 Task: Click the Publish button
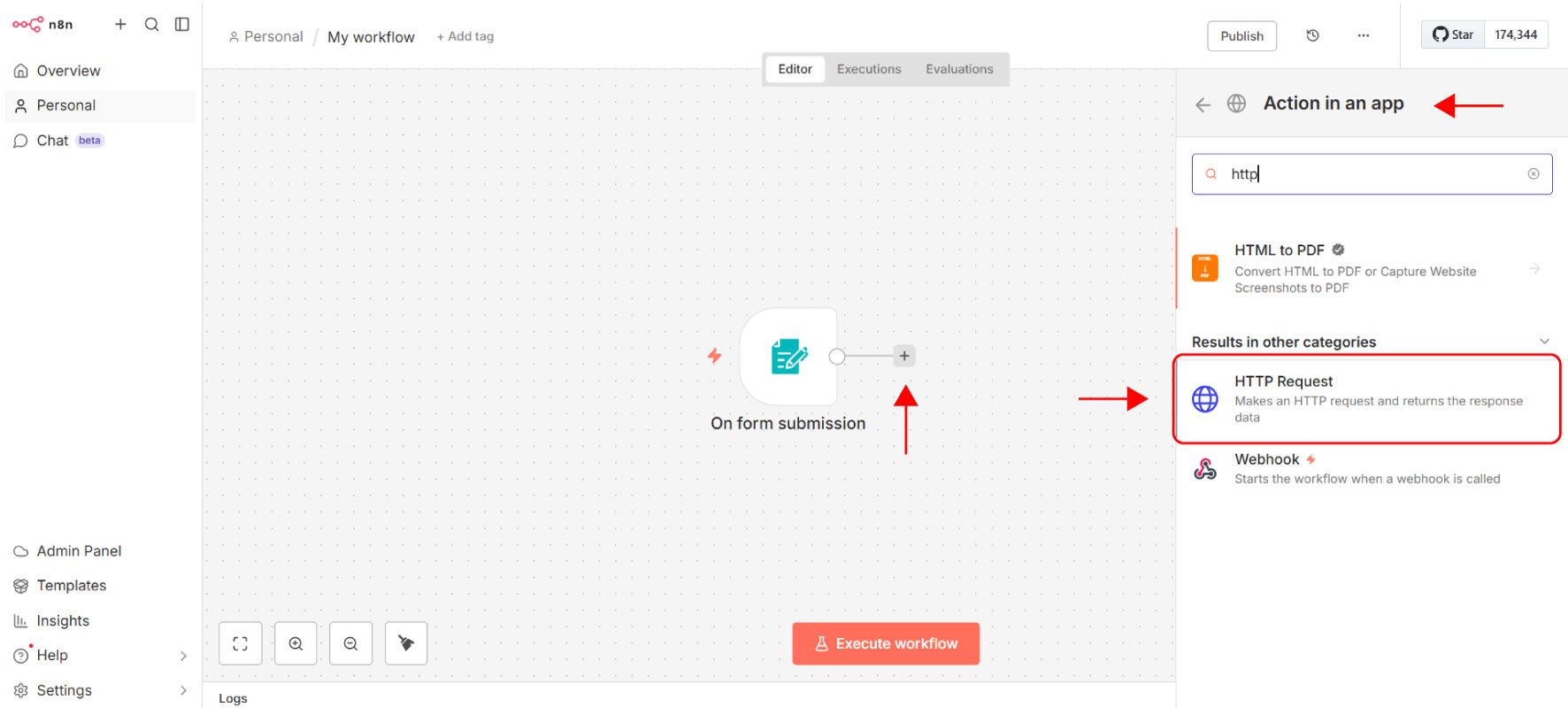coord(1241,36)
